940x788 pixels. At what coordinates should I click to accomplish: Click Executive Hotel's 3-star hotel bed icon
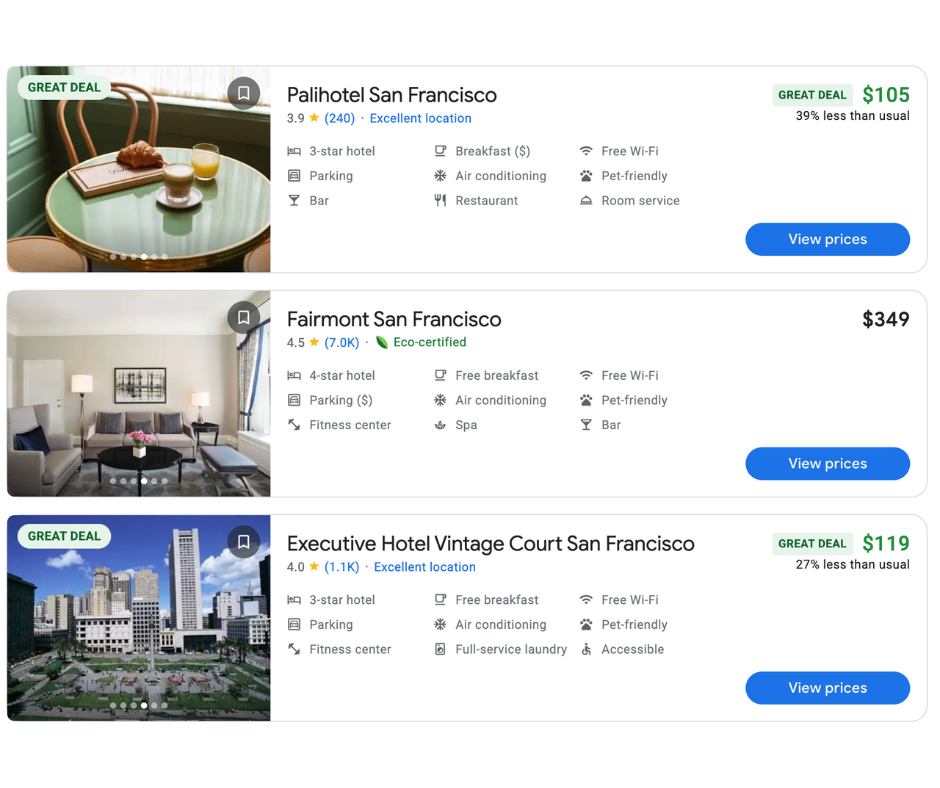coord(294,600)
